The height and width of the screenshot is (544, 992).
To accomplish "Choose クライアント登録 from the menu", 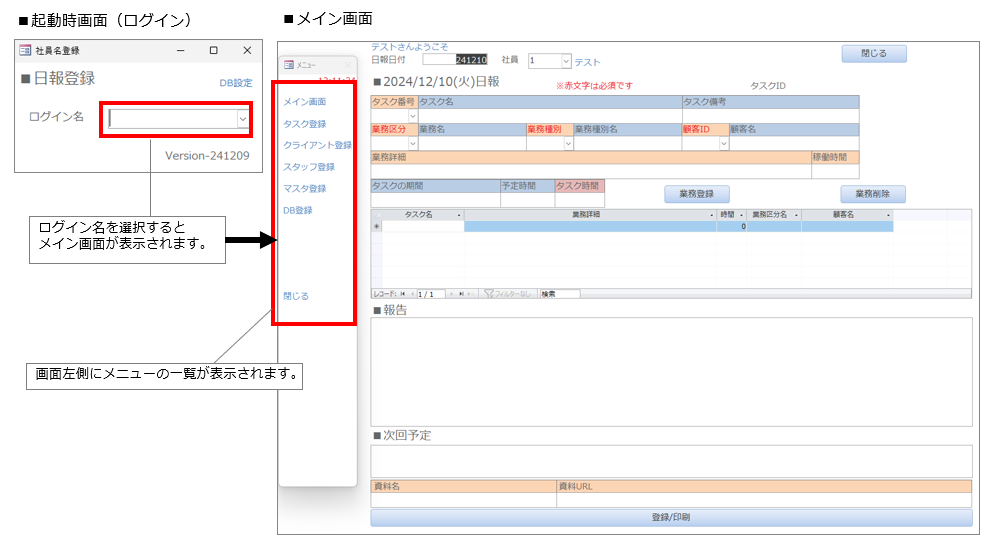I will coord(317,146).
